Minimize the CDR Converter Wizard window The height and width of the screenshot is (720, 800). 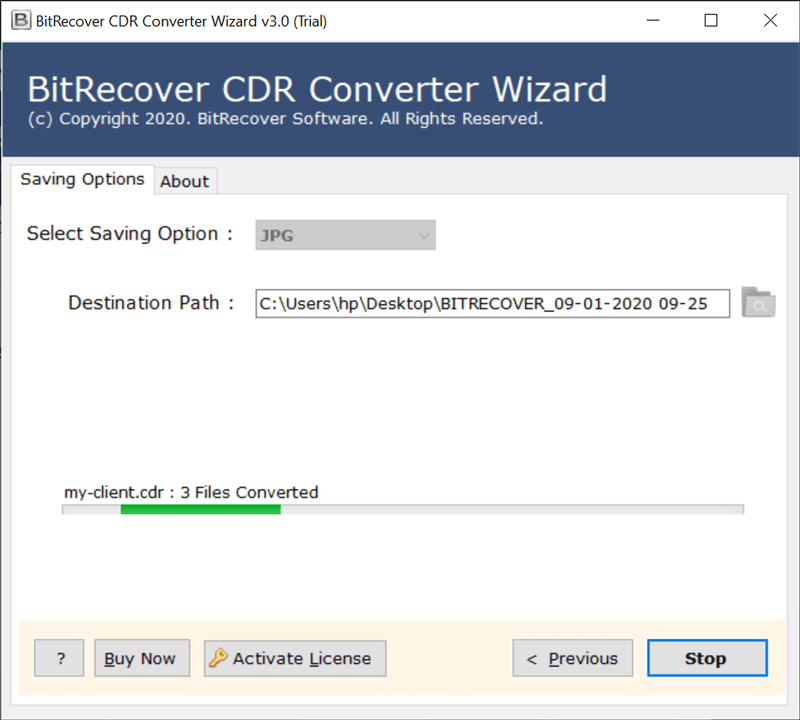click(652, 20)
